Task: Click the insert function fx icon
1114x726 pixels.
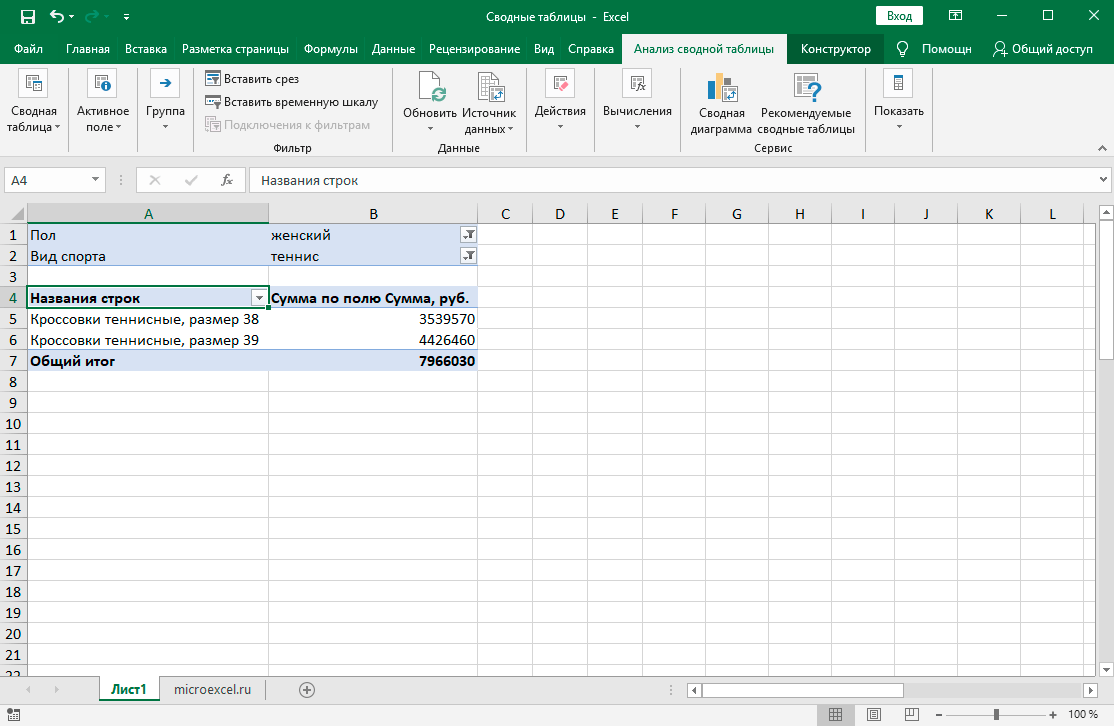Action: (x=227, y=181)
